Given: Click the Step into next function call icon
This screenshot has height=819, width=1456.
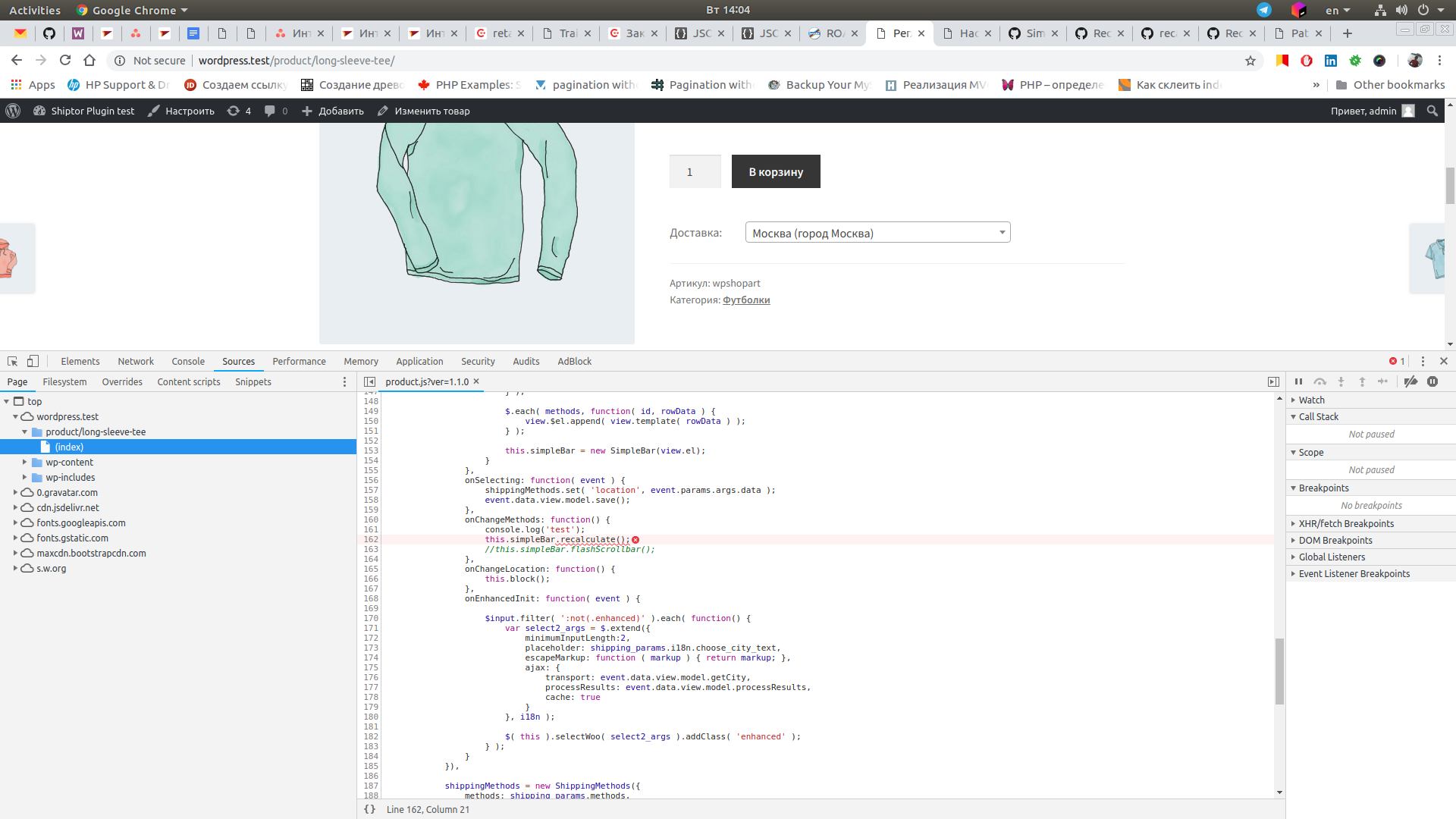Looking at the screenshot, I should point(1342,381).
